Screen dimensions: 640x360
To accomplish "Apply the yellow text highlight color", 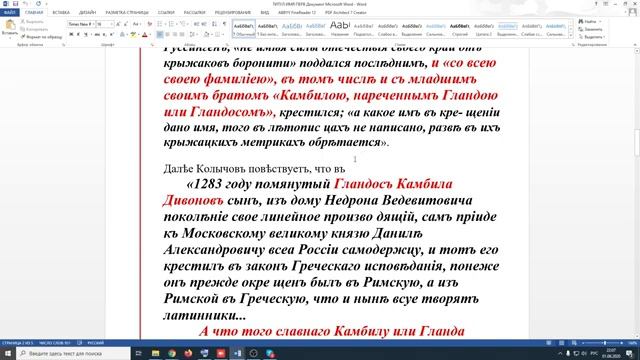I will pyautogui.click(x=133, y=35).
